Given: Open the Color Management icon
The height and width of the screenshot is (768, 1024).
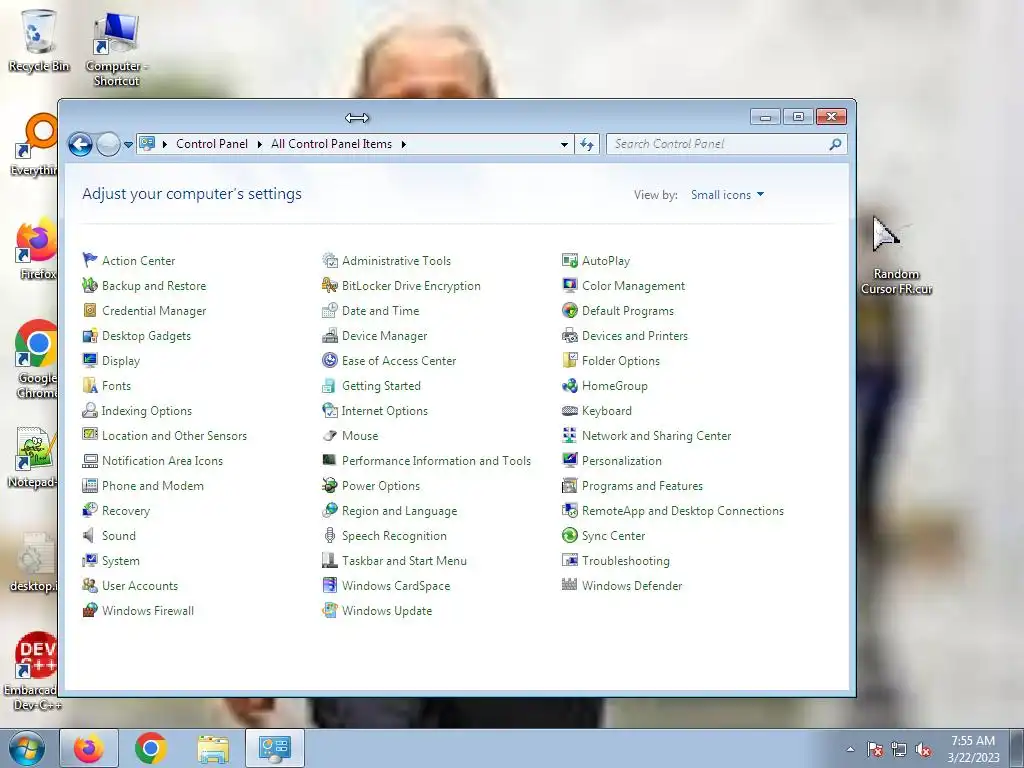Looking at the screenshot, I should [x=569, y=285].
